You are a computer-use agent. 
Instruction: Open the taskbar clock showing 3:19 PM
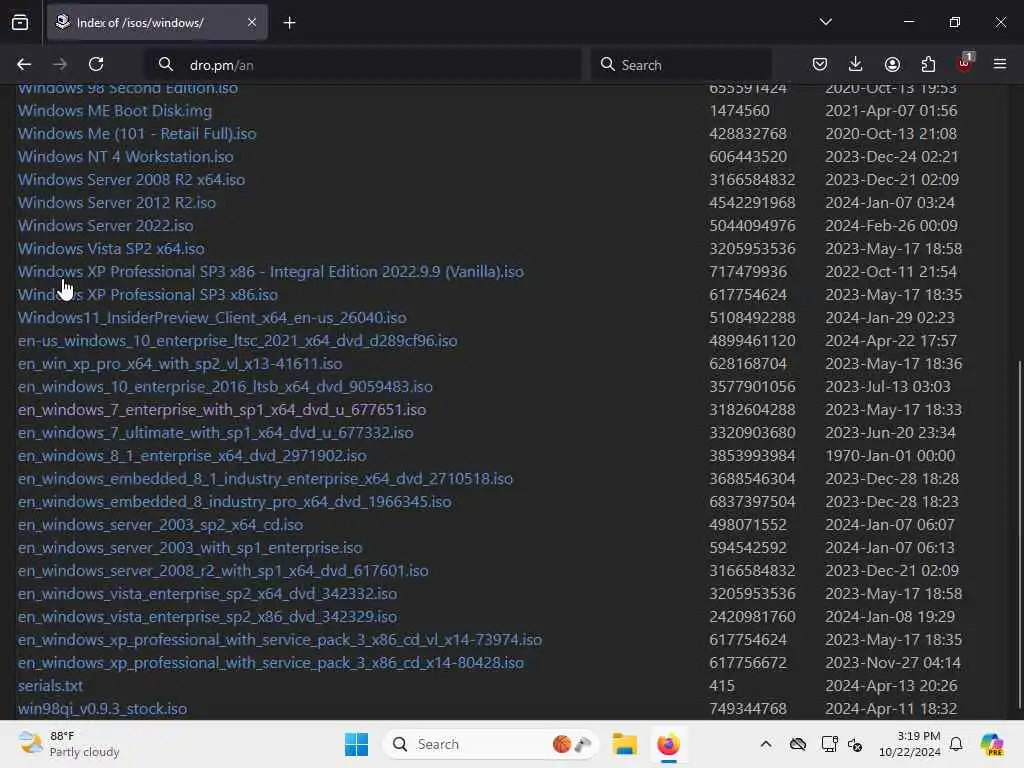click(x=910, y=744)
